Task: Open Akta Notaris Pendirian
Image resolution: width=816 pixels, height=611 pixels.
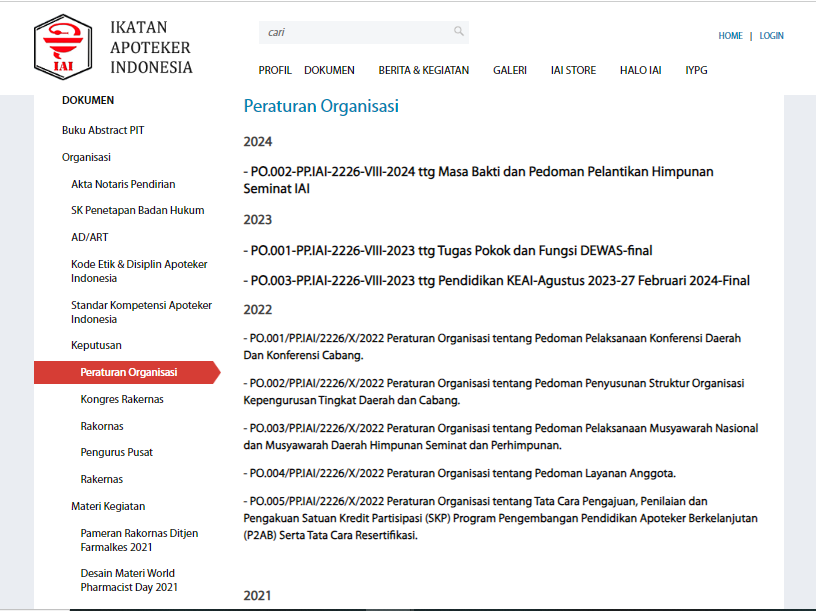Action: (123, 184)
